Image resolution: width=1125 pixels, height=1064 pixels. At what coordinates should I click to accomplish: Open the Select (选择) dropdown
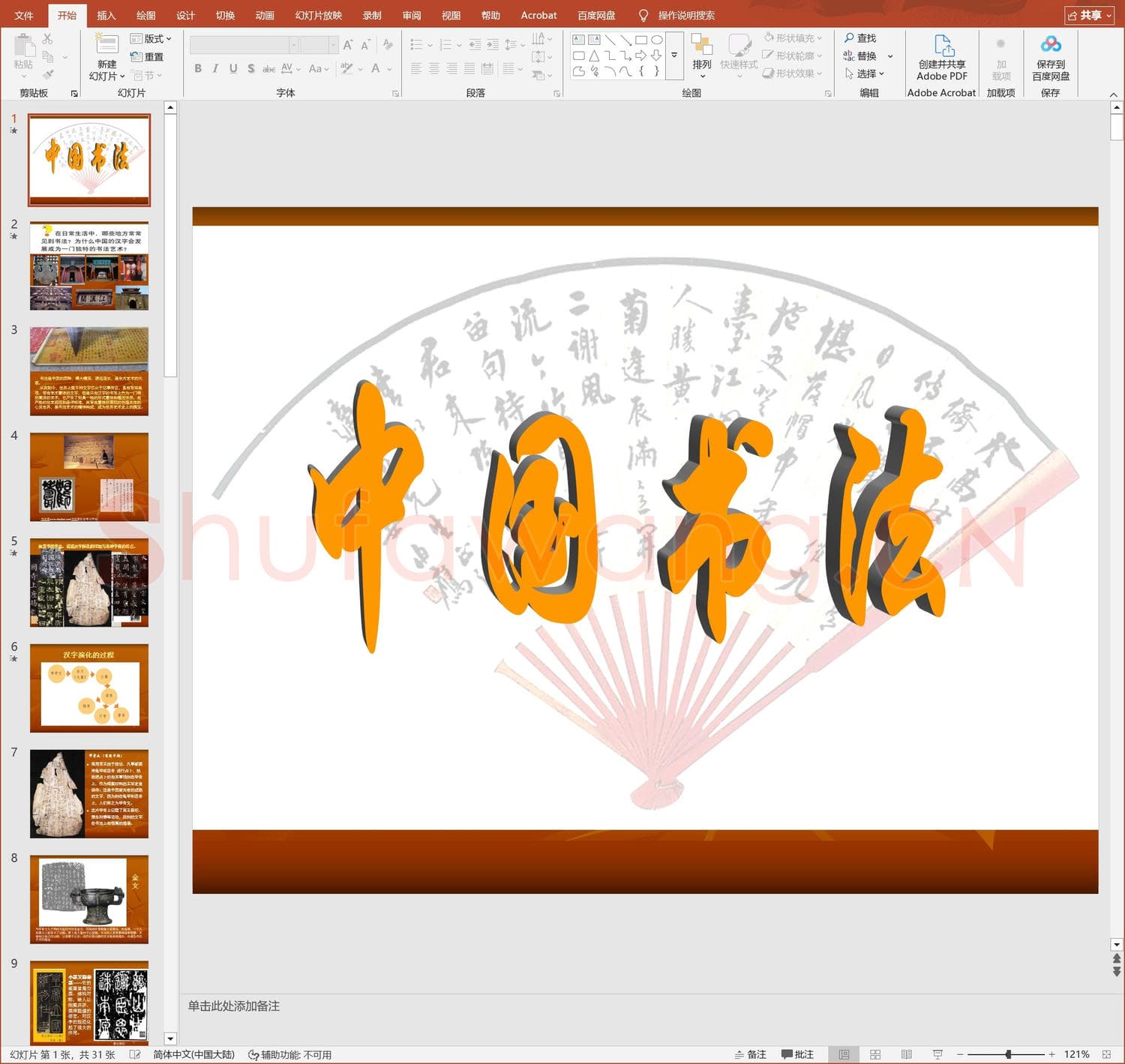coord(864,73)
